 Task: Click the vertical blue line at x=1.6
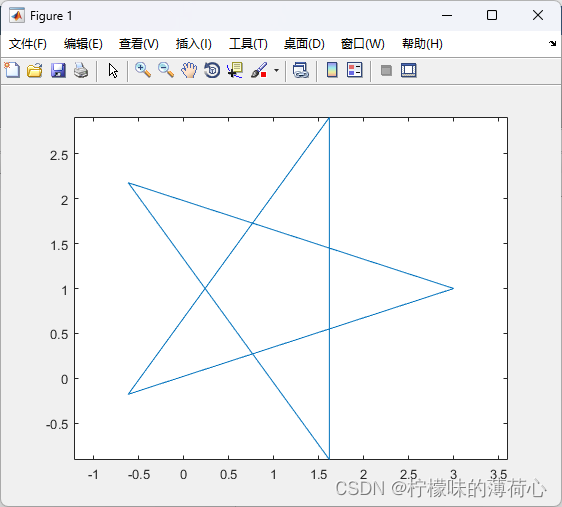tap(329, 288)
